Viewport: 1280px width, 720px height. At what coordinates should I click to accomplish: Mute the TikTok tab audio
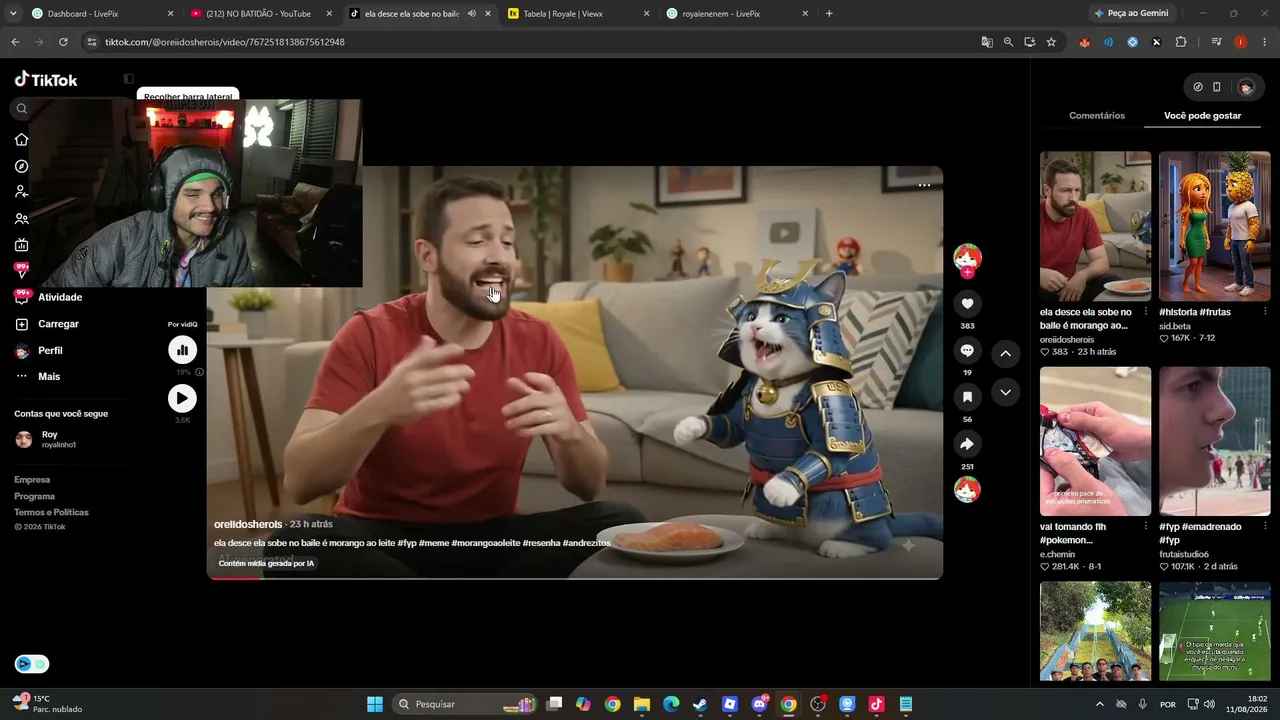[472, 14]
